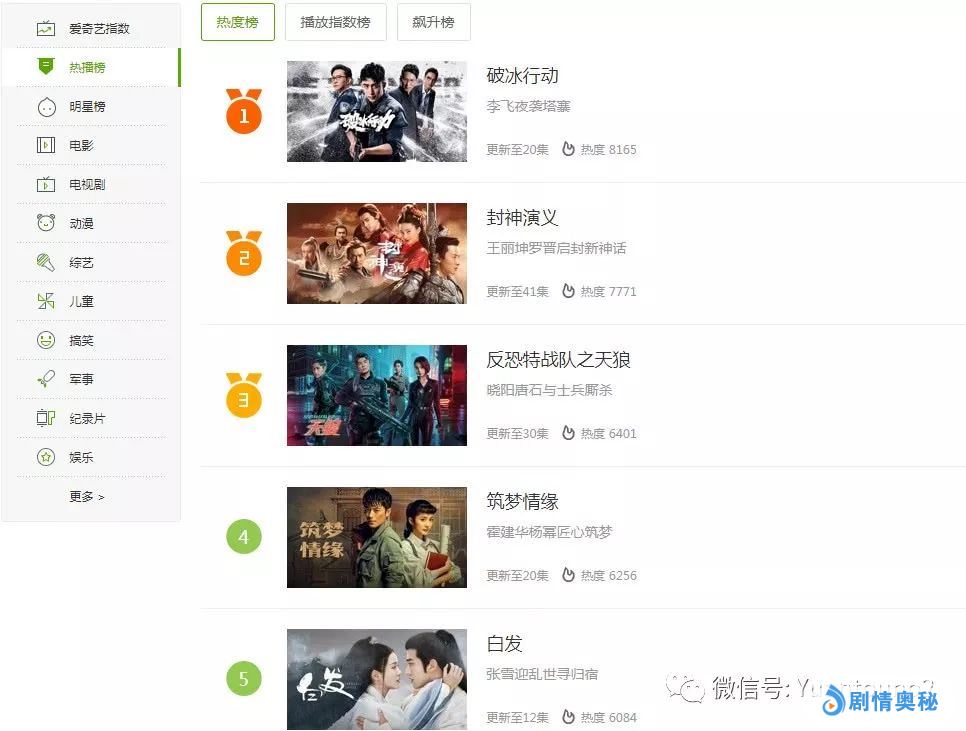Open the 儿童 pinwheel icon
966x731 pixels.
[46, 301]
